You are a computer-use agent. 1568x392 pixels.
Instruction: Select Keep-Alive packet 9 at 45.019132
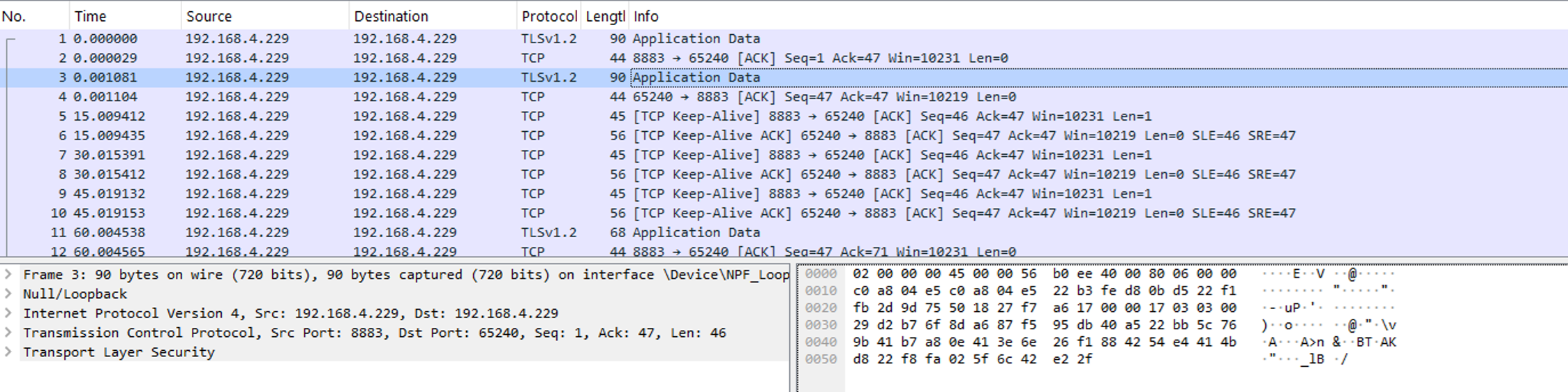point(784,194)
